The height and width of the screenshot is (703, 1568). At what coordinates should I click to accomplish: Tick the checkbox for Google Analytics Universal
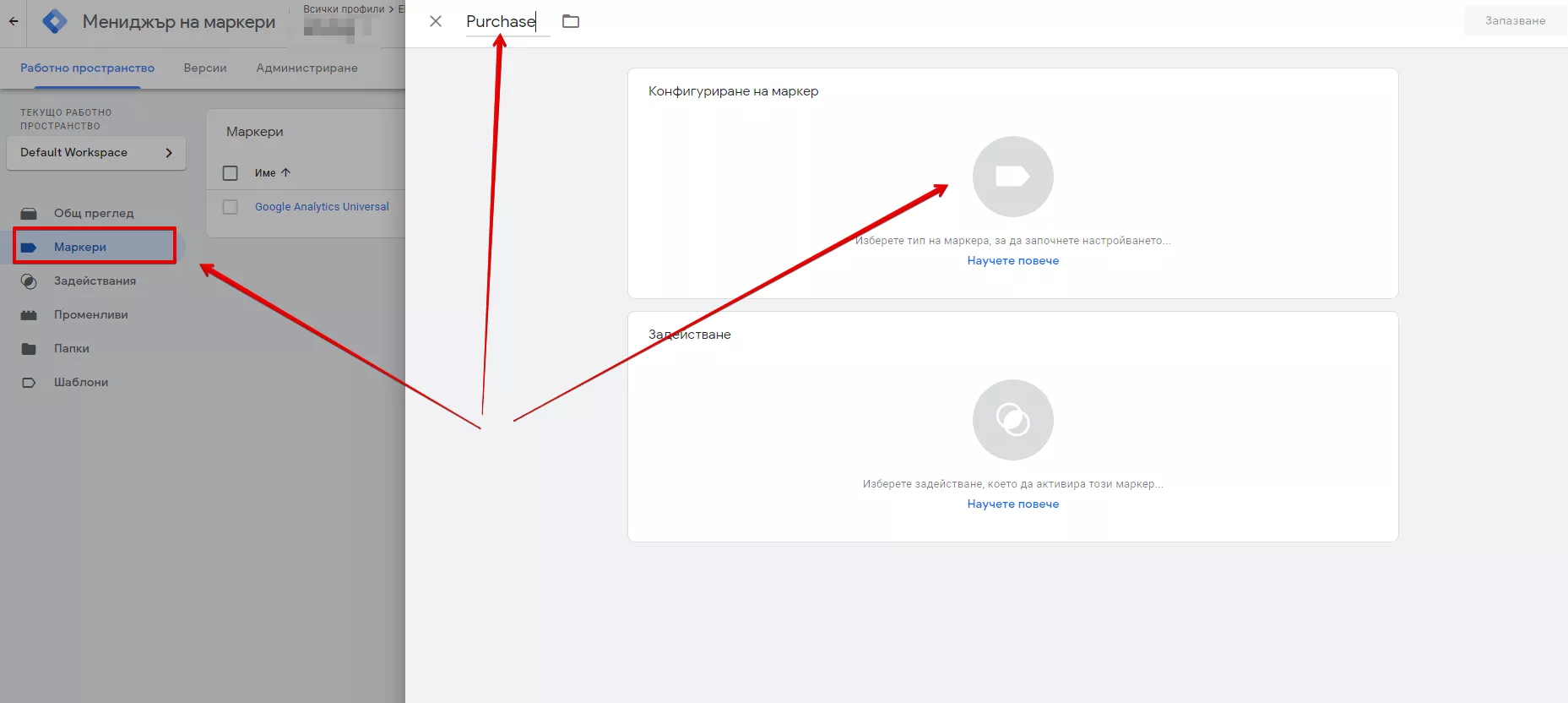click(230, 207)
